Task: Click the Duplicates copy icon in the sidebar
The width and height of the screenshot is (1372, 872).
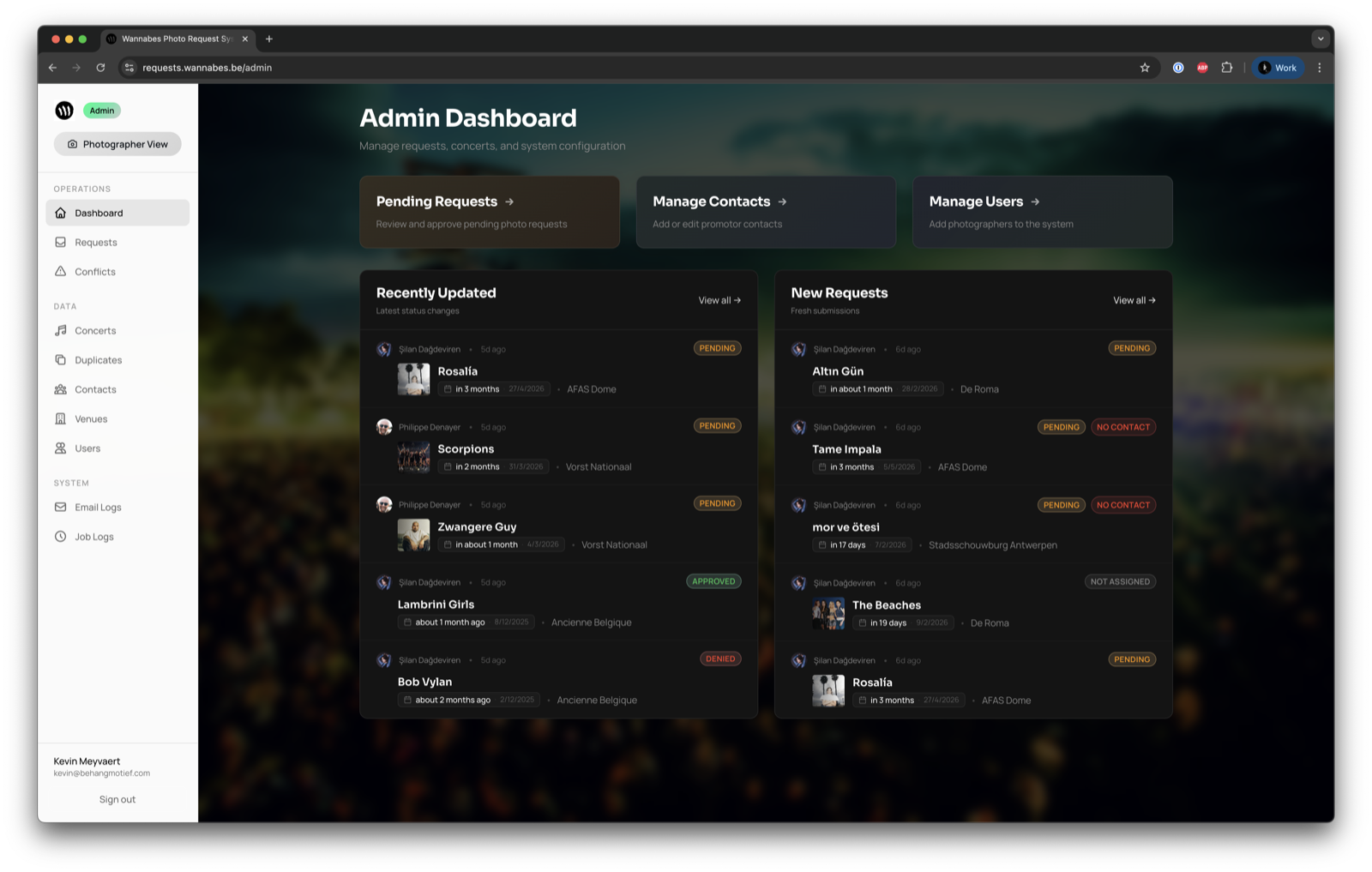Action: (60, 359)
